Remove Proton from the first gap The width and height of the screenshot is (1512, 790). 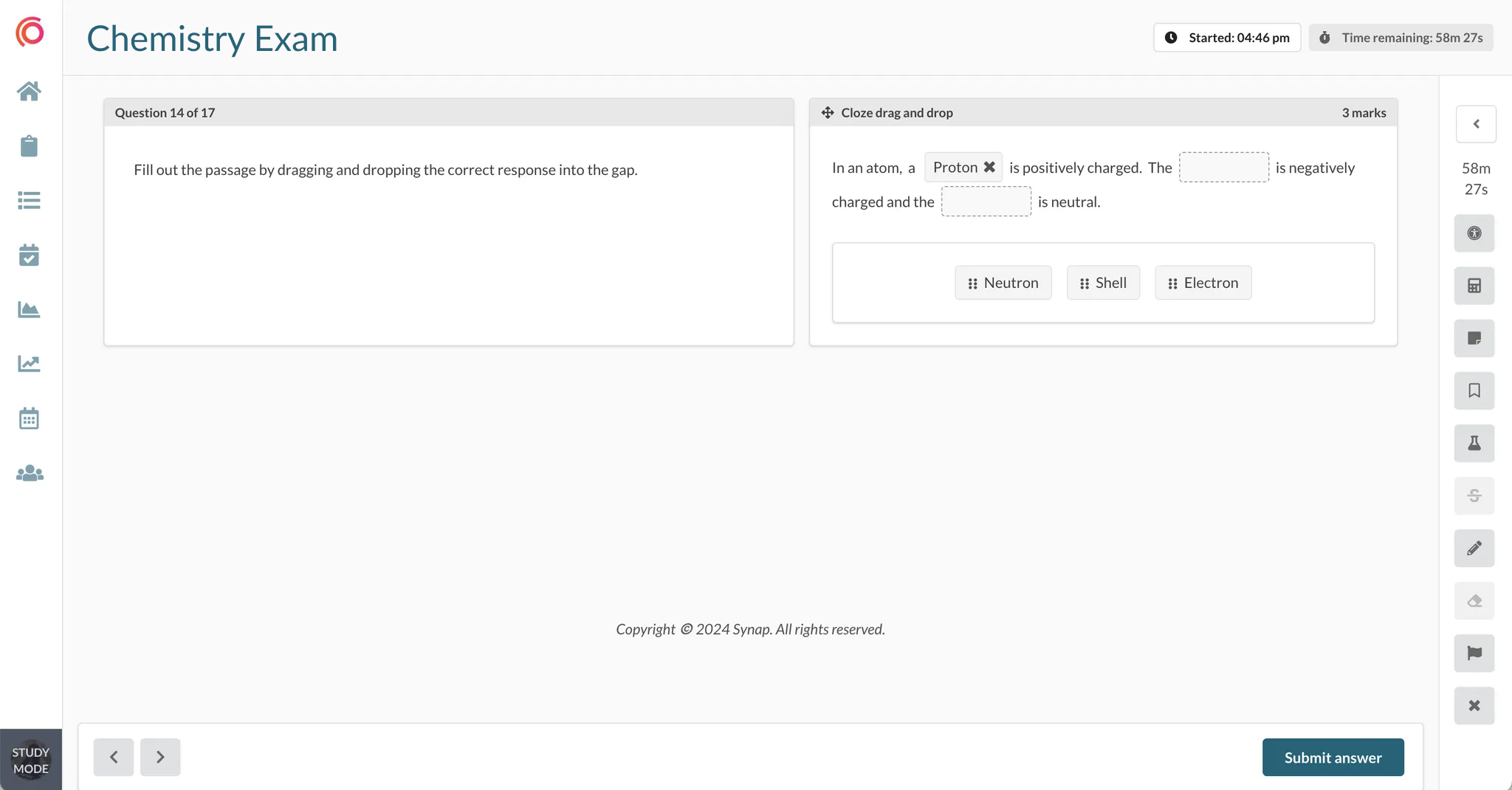pyautogui.click(x=989, y=168)
